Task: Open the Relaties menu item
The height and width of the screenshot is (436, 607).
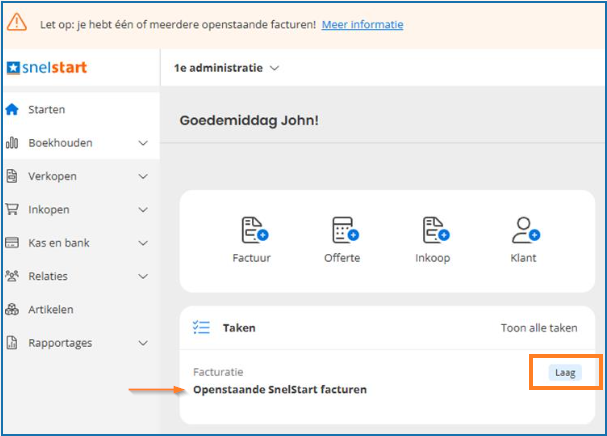Action: (50, 276)
